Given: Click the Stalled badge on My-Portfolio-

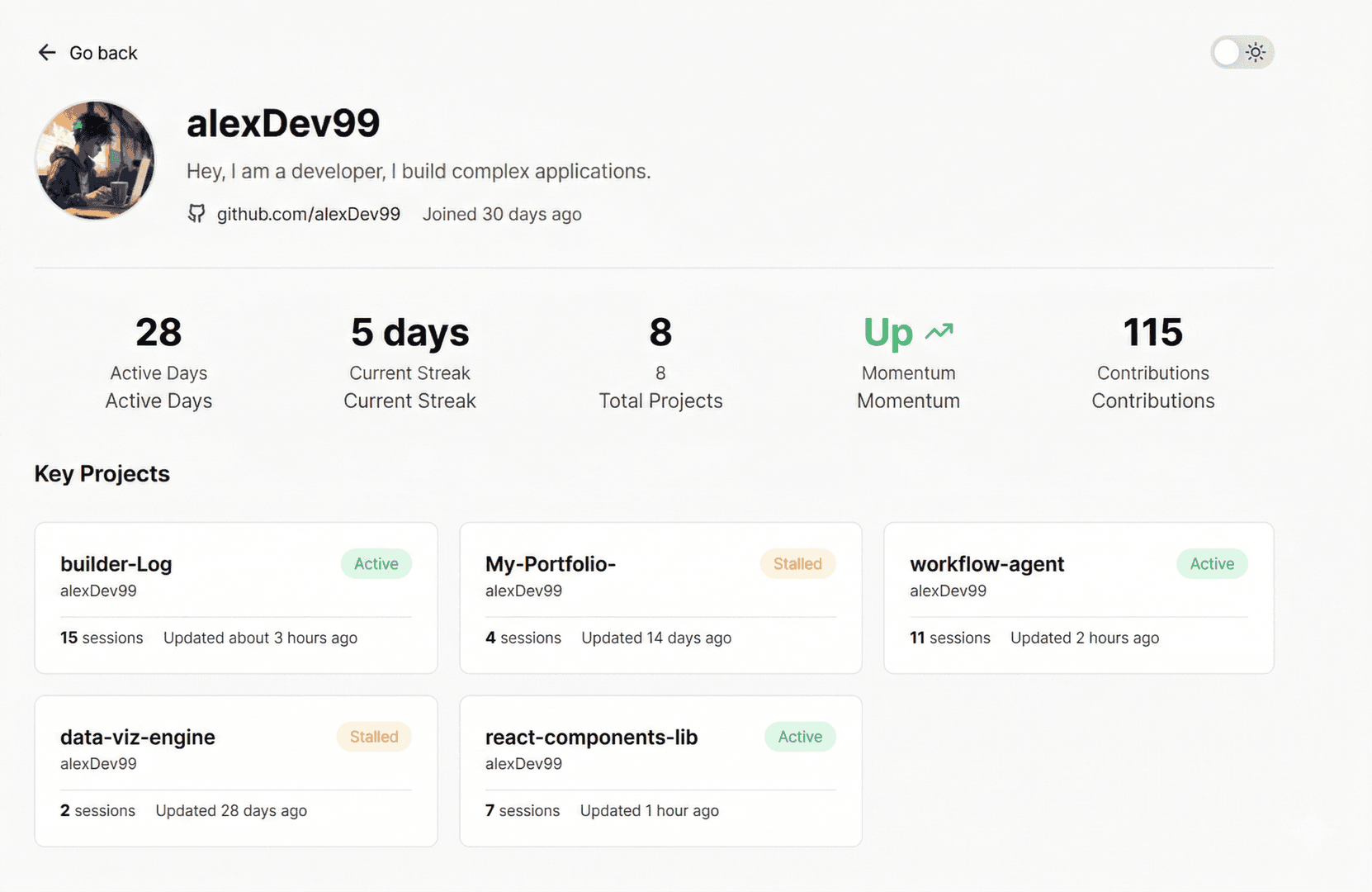Looking at the screenshot, I should point(797,563).
